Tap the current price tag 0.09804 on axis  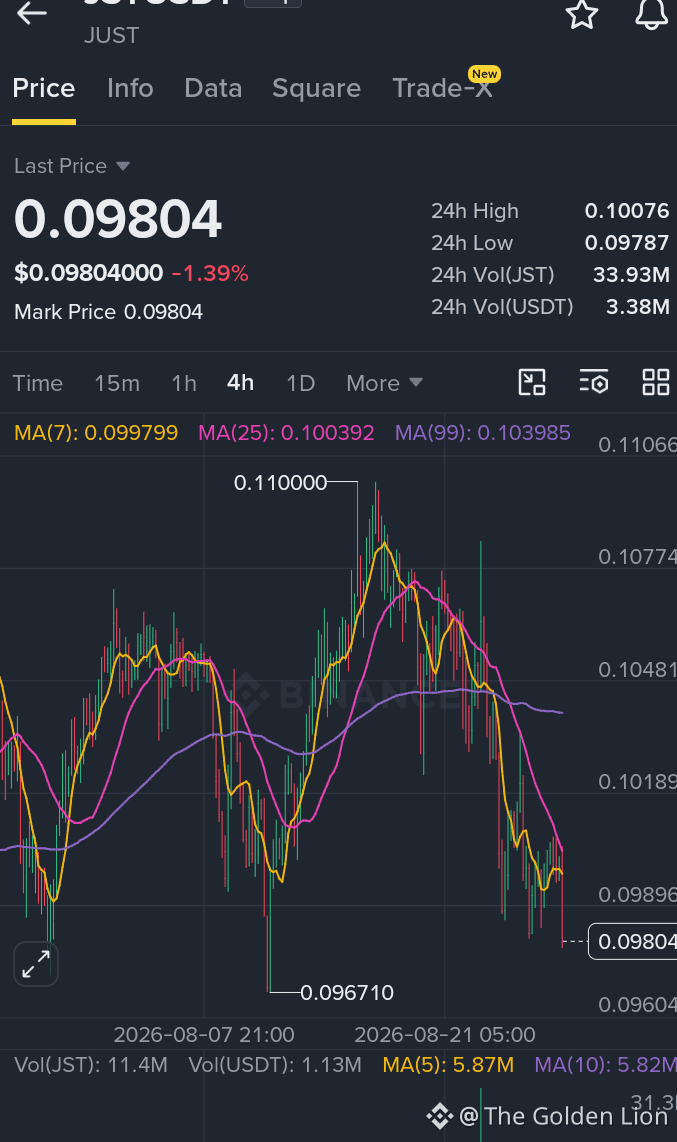[x=633, y=942]
